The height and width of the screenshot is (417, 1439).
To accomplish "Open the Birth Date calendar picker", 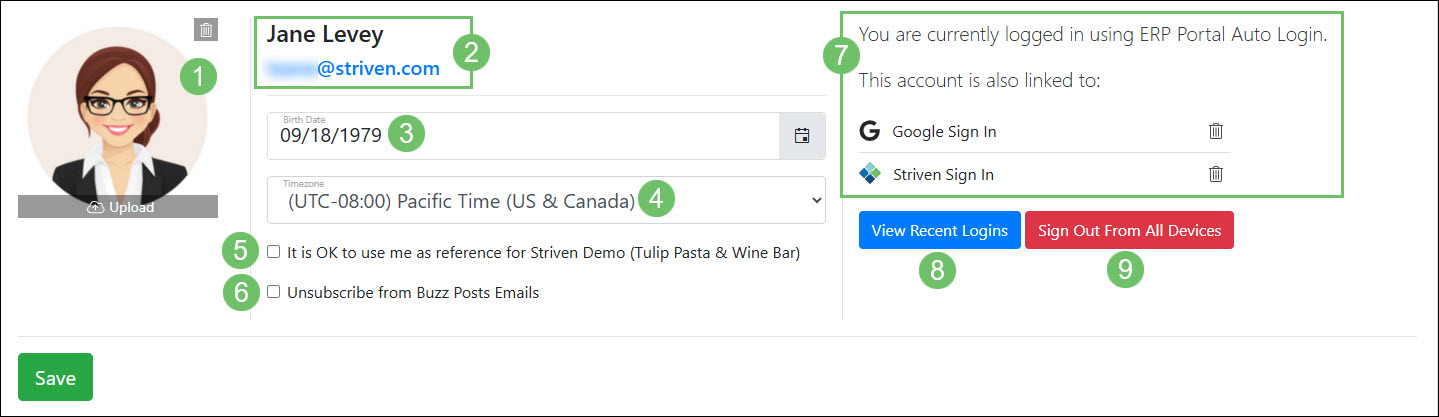I will coord(802,136).
